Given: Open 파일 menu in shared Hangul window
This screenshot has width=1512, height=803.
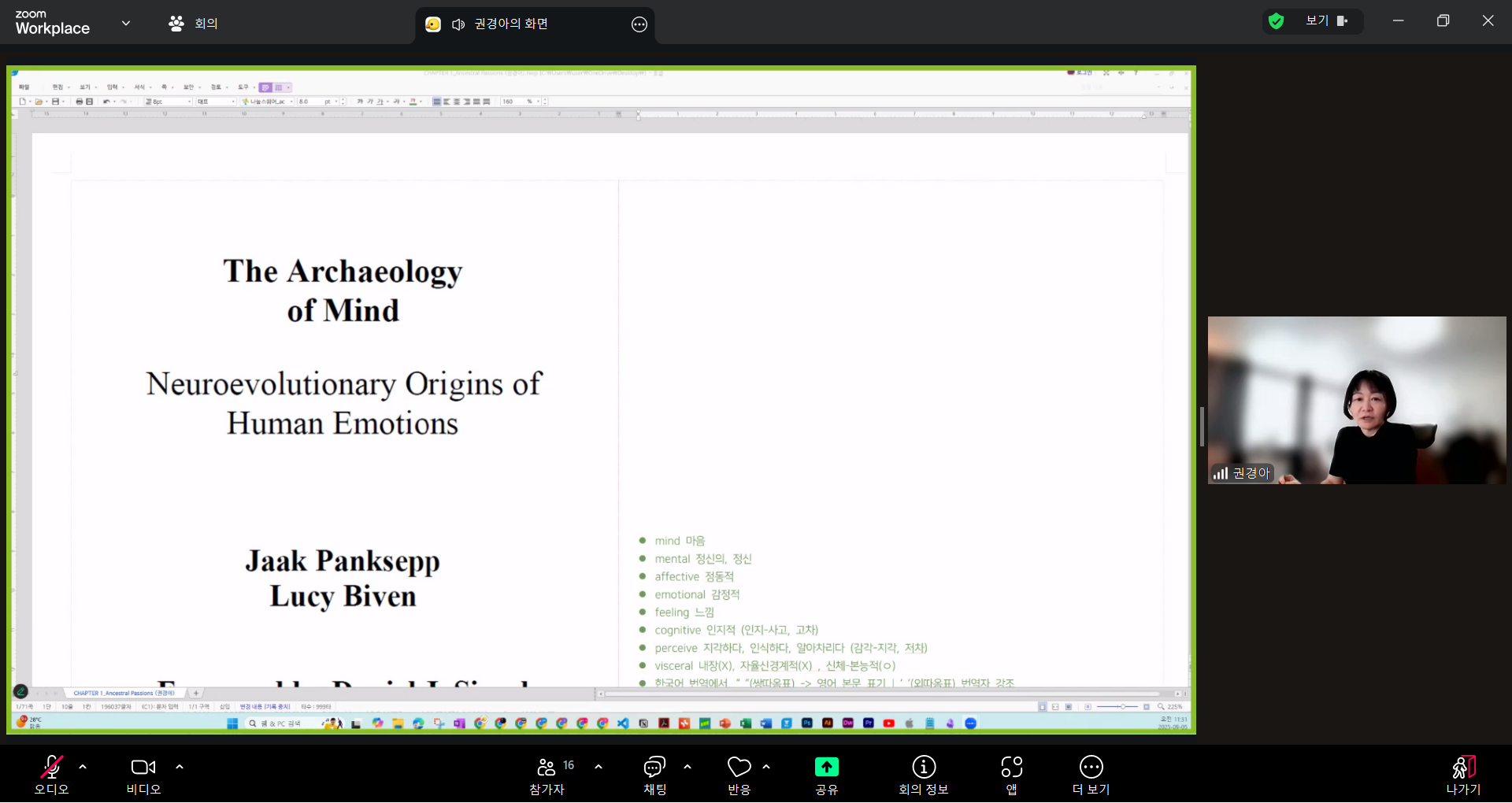Looking at the screenshot, I should tap(24, 87).
